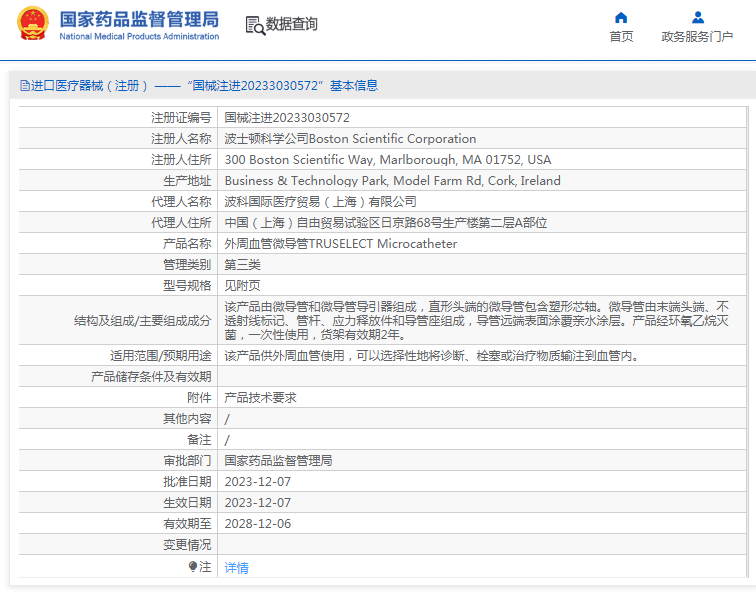Image resolution: width=756 pixels, height=594 pixels.
Task: Click the Business & Technology Park address
Action: (392, 181)
